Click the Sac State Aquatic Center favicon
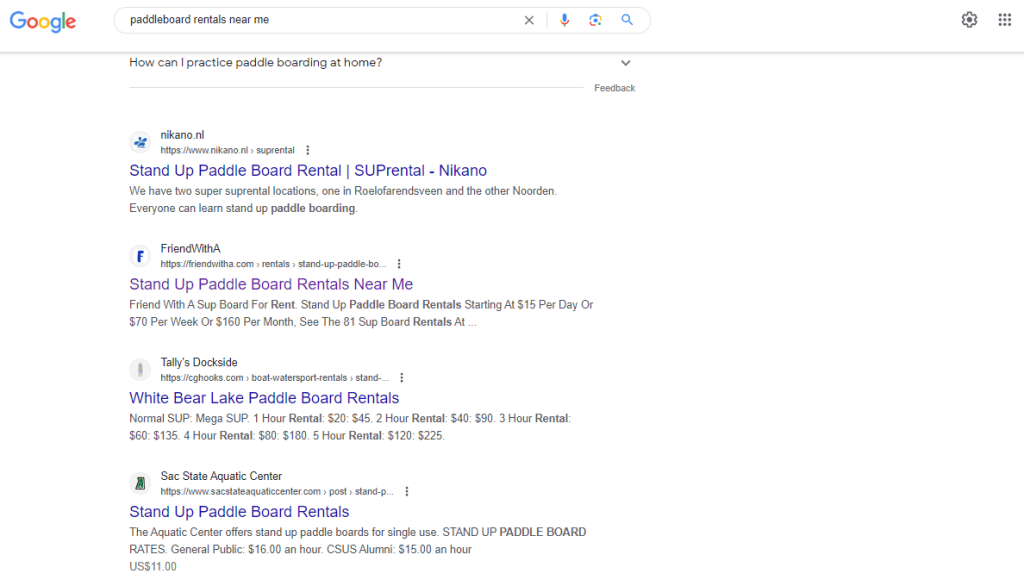Image resolution: width=1024 pixels, height=586 pixels. [x=140, y=483]
